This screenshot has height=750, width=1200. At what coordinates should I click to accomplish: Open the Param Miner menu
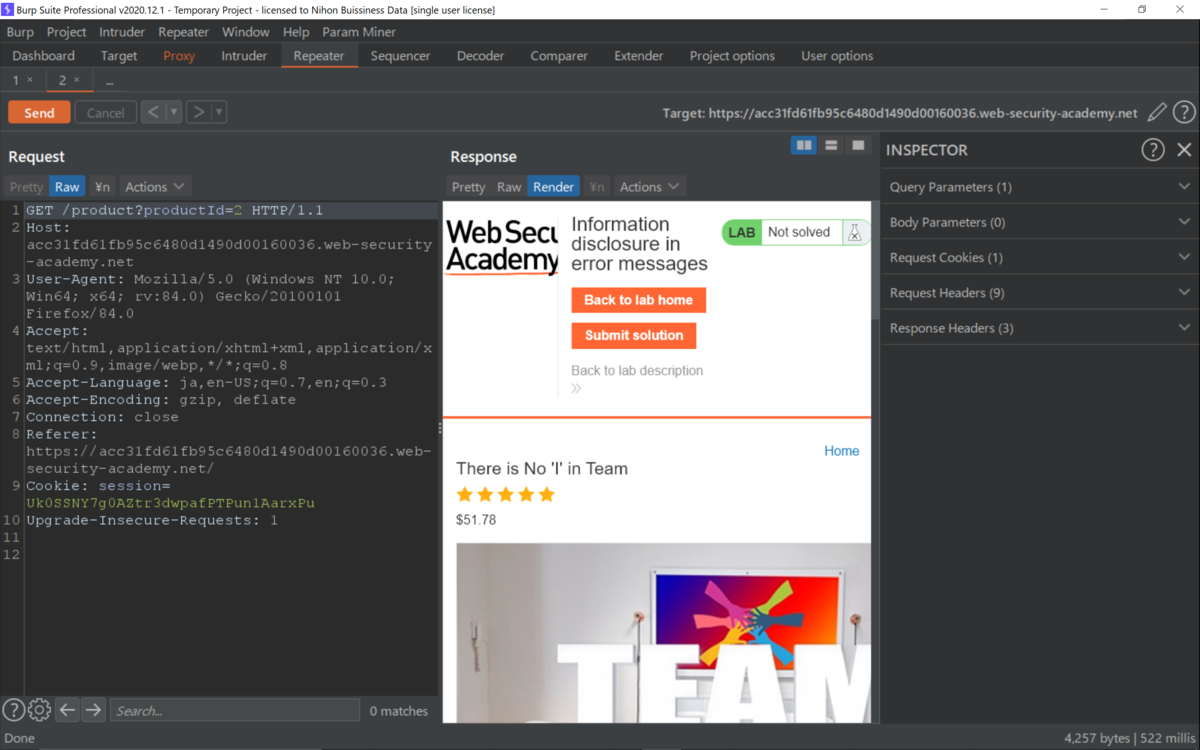click(359, 32)
